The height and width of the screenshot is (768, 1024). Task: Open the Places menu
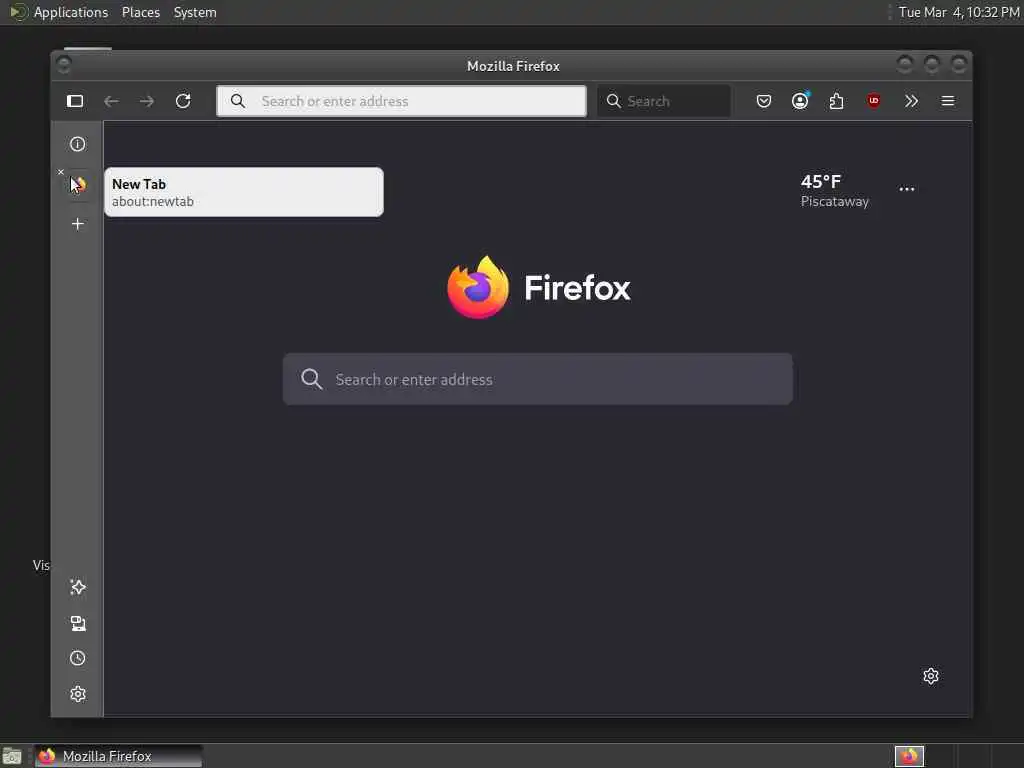click(141, 12)
